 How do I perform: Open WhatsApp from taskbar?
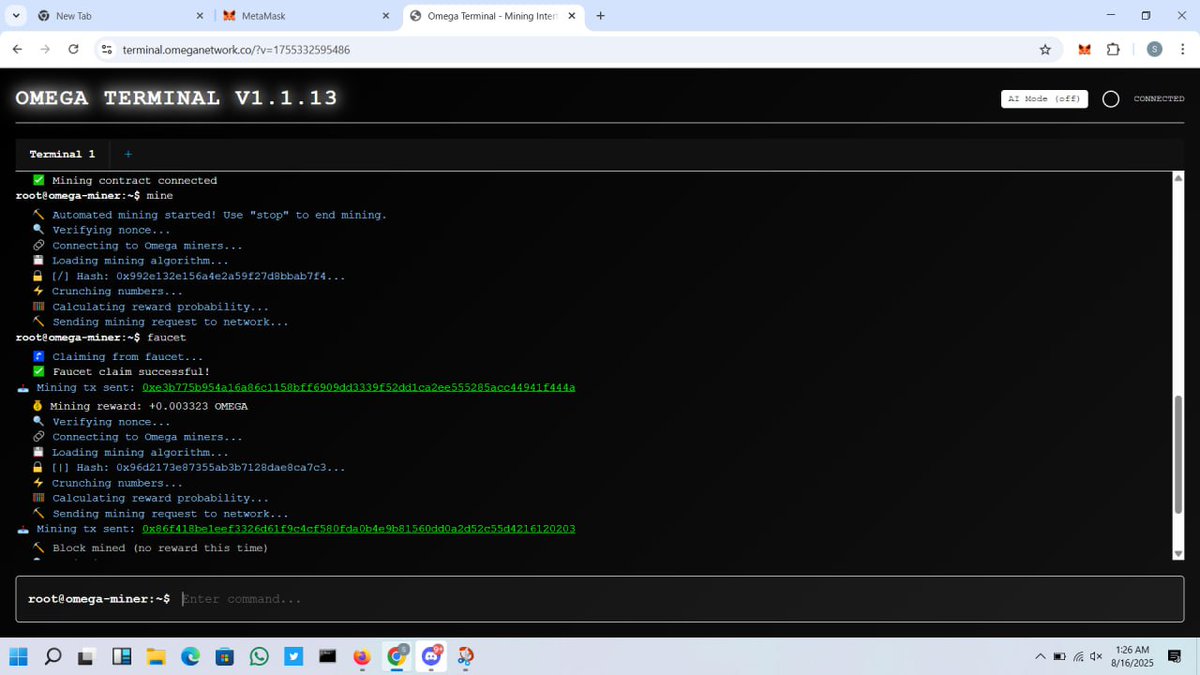coord(259,656)
